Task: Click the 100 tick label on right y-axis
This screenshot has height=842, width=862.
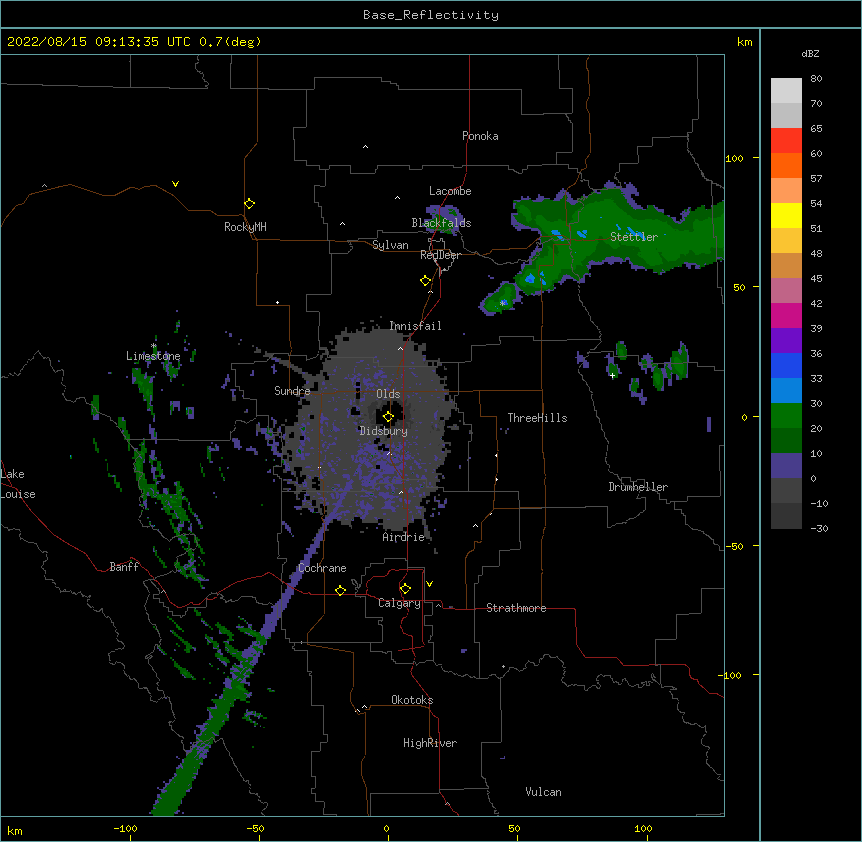Action: point(734,158)
